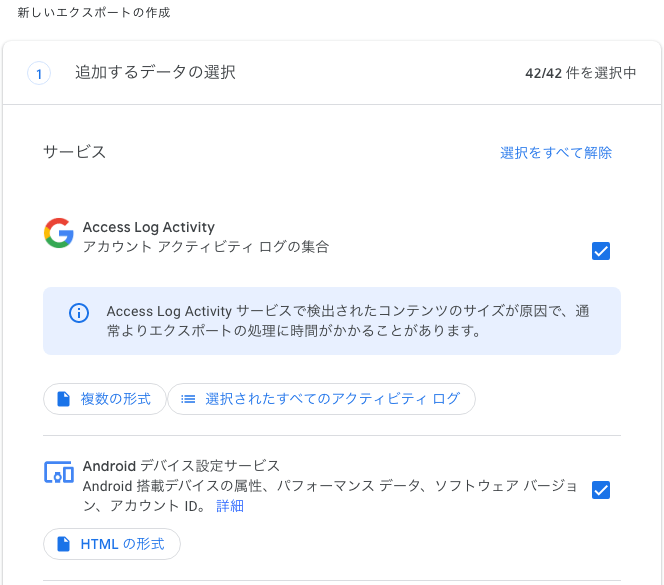
Task: Click the Google G logo icon
Action: [x=59, y=233]
